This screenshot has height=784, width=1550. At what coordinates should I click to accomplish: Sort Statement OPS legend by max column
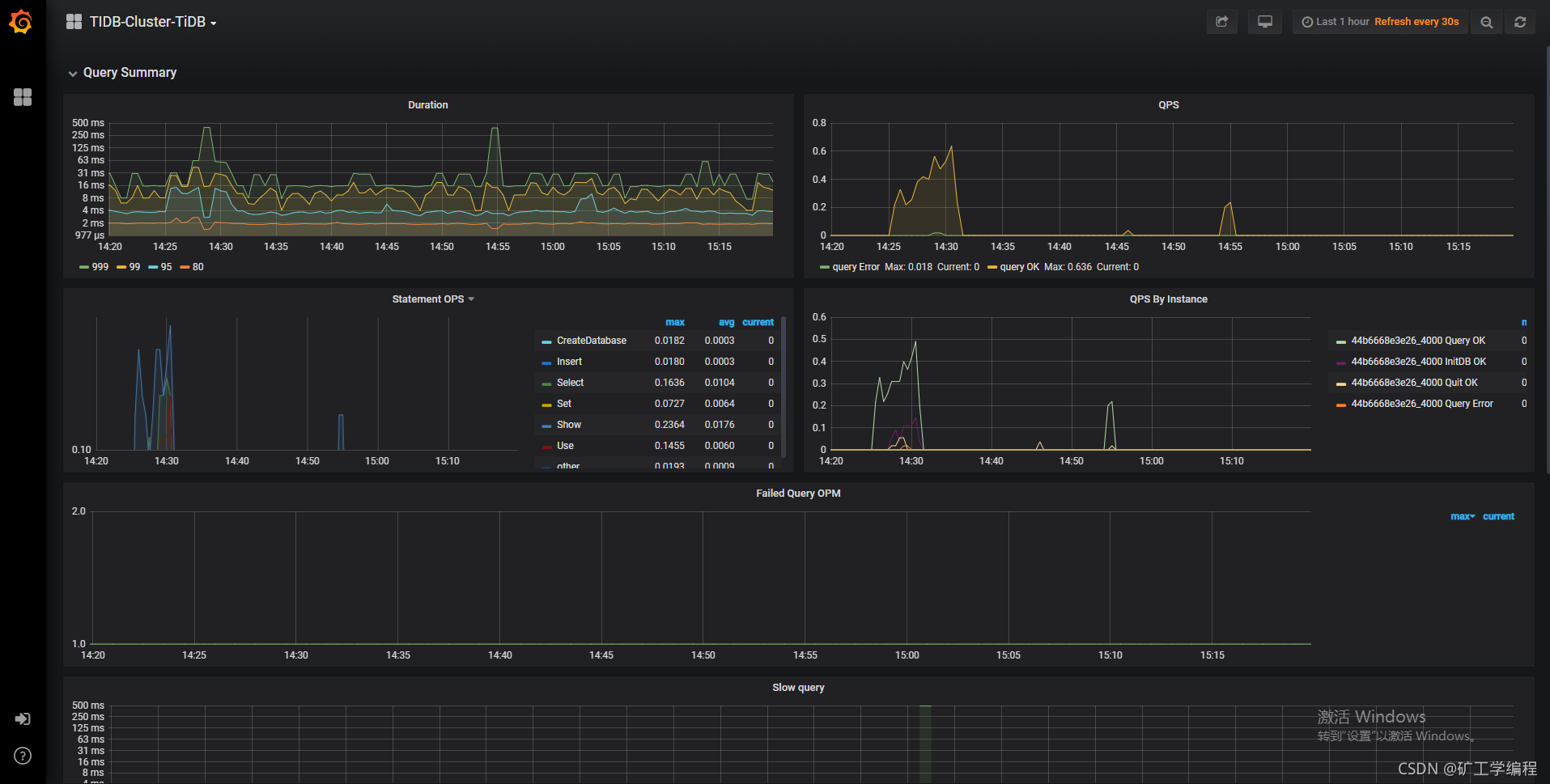[675, 322]
